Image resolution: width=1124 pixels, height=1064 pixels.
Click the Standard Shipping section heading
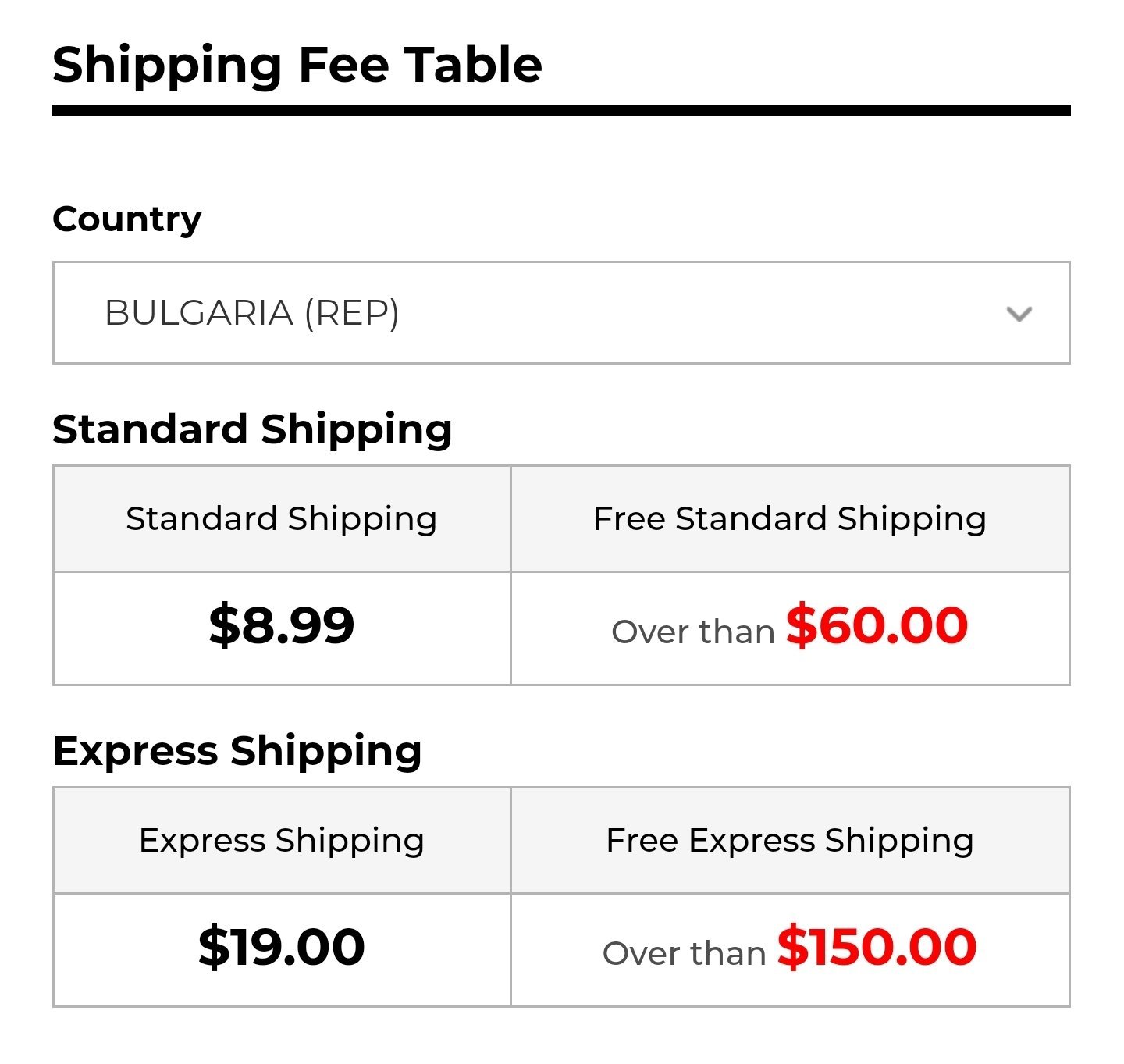point(252,429)
